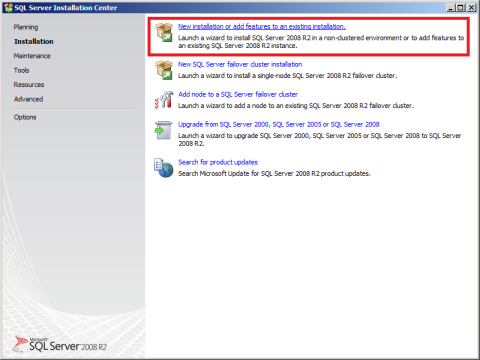Click the failover cluster installation box icon
Screen dimensions: 480x360
pyautogui.click(x=164, y=70)
